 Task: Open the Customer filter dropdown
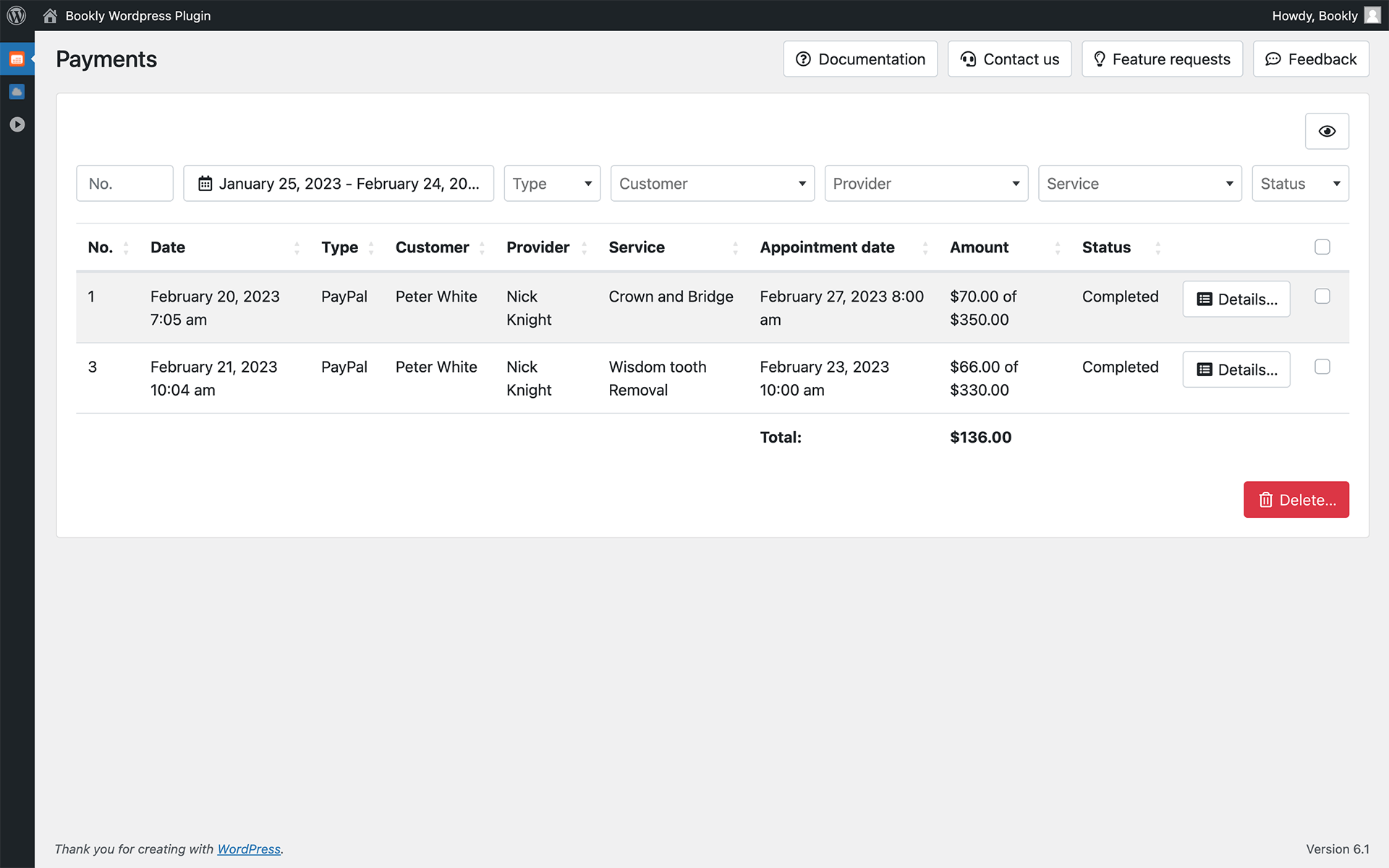[x=712, y=184]
